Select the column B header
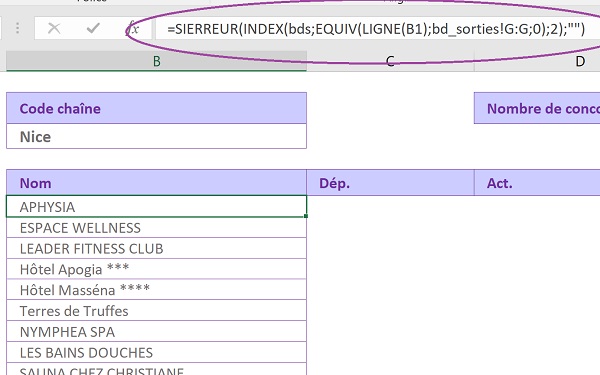Image resolution: width=600 pixels, height=375 pixels. point(157,61)
